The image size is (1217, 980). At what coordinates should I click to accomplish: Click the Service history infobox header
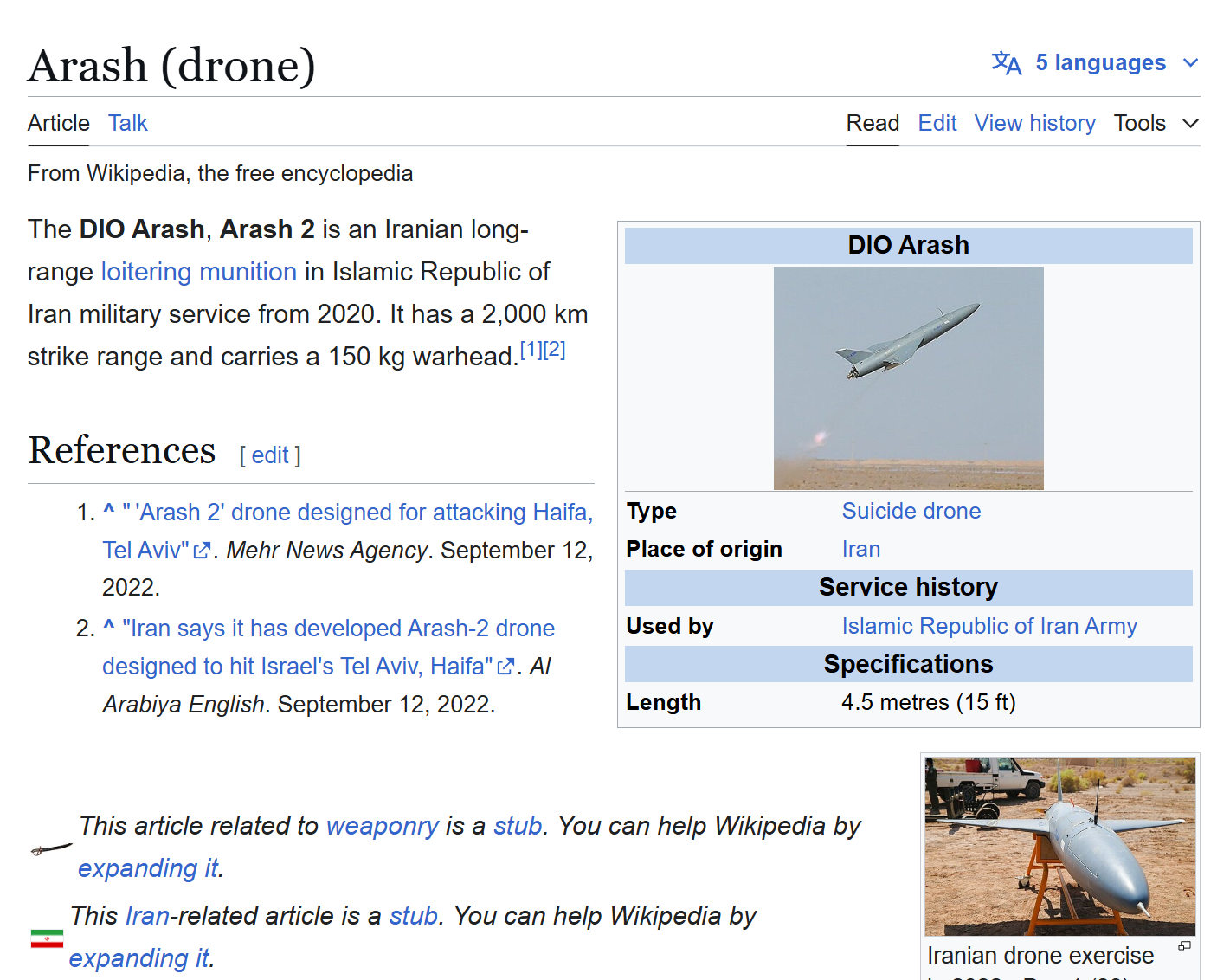(x=909, y=588)
